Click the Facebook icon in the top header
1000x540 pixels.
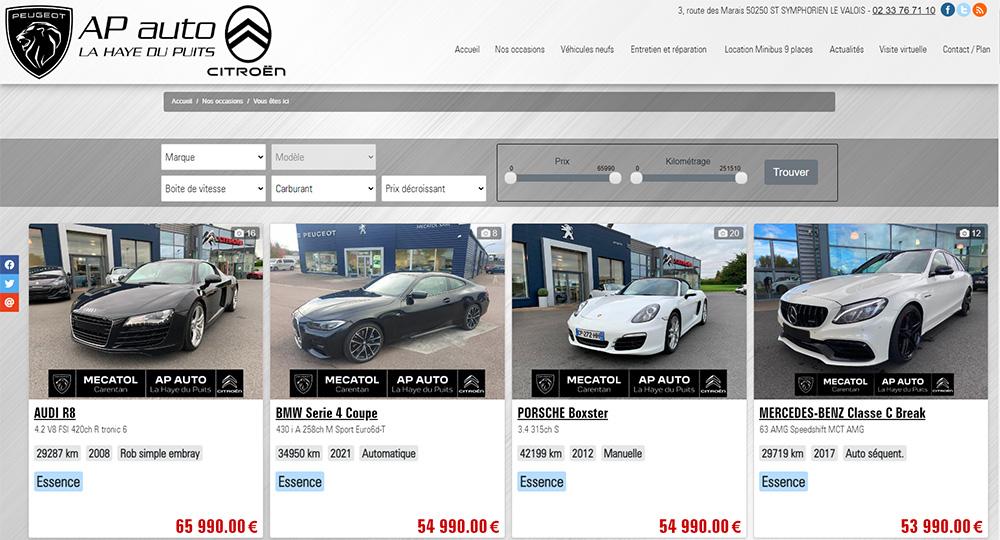point(947,10)
